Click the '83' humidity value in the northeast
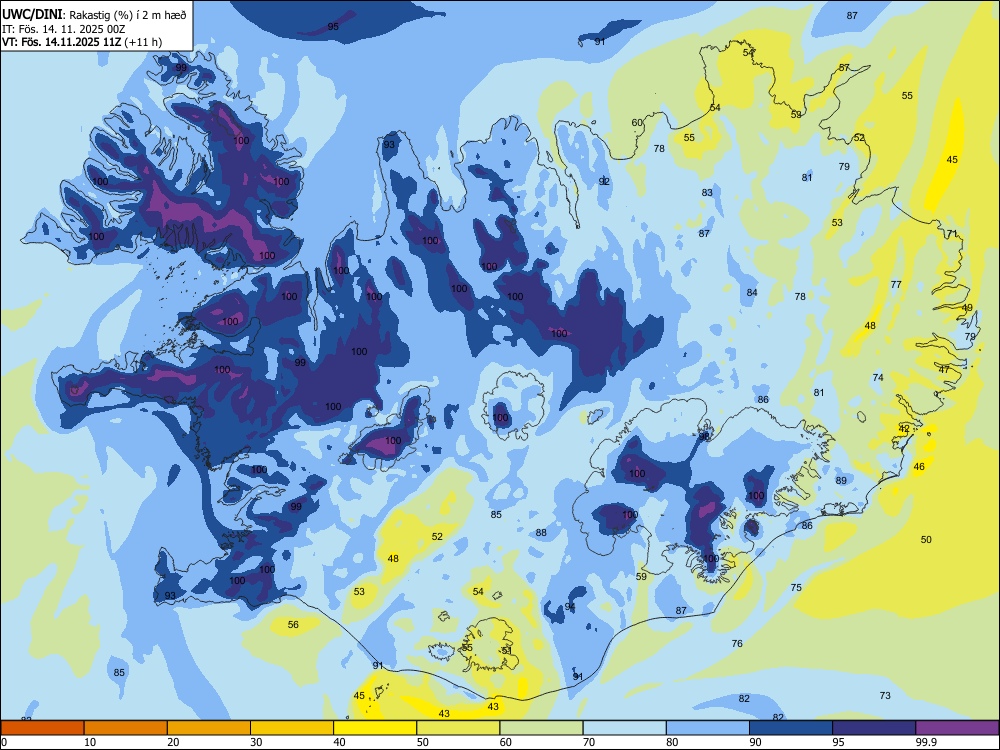Viewport: 1000px width, 750px height. coord(707,193)
